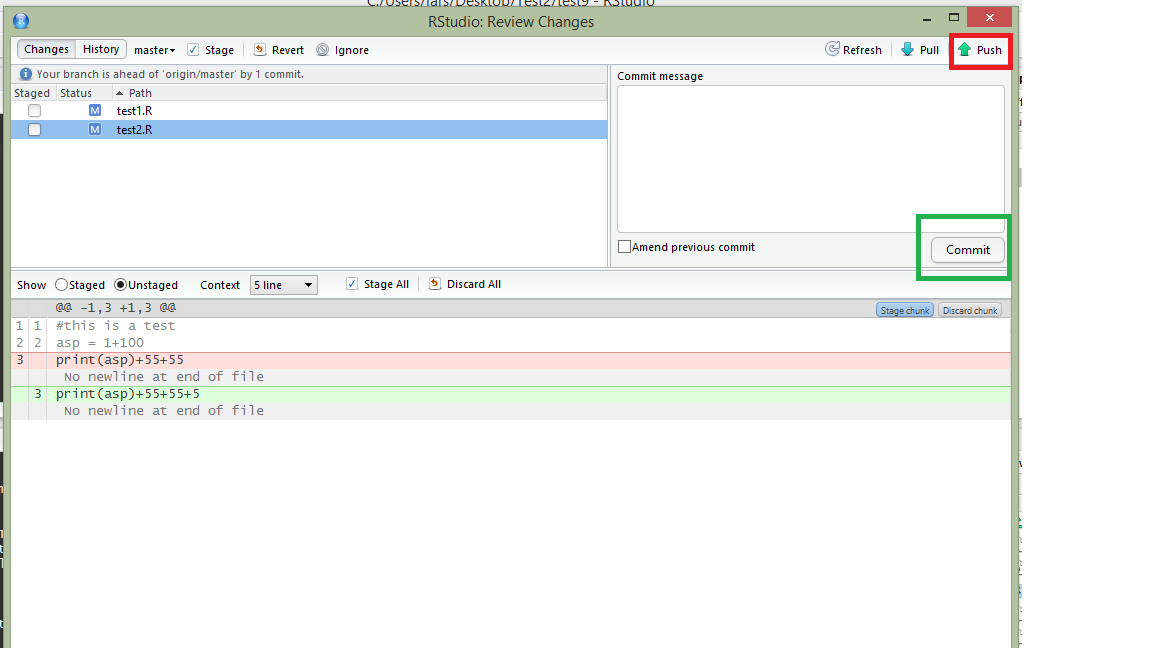Click the Stage All checkmark icon
The width and height of the screenshot is (1152, 648).
(352, 284)
